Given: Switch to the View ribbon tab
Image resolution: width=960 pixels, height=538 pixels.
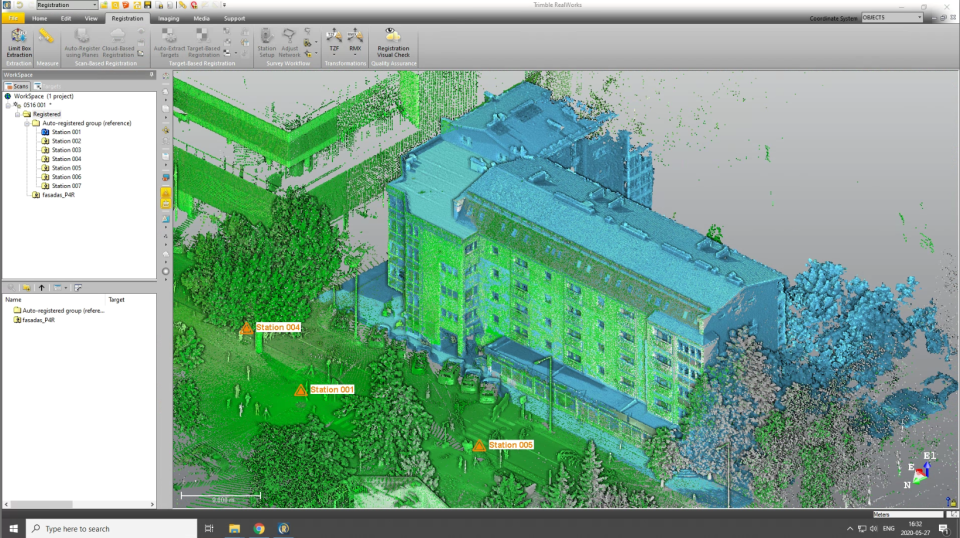Looking at the screenshot, I should 91,18.
